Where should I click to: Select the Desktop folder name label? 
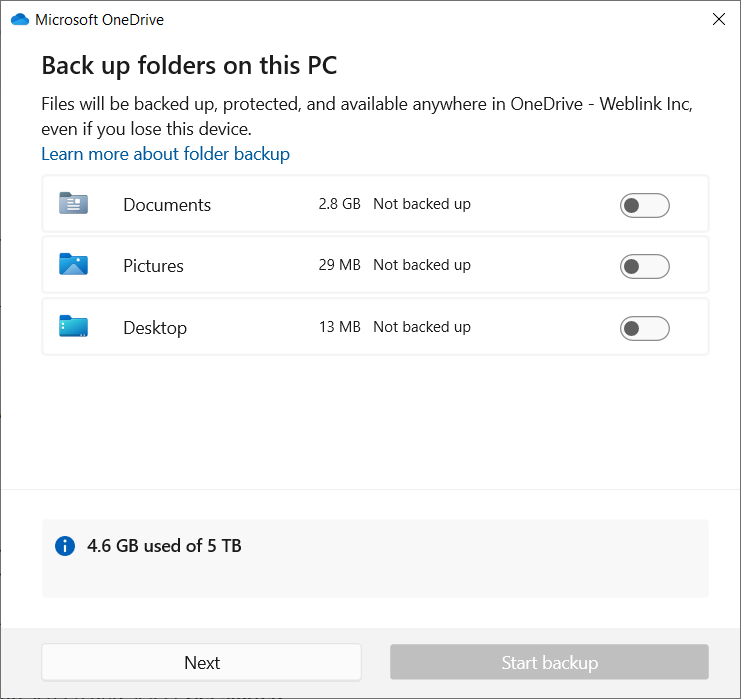155,328
